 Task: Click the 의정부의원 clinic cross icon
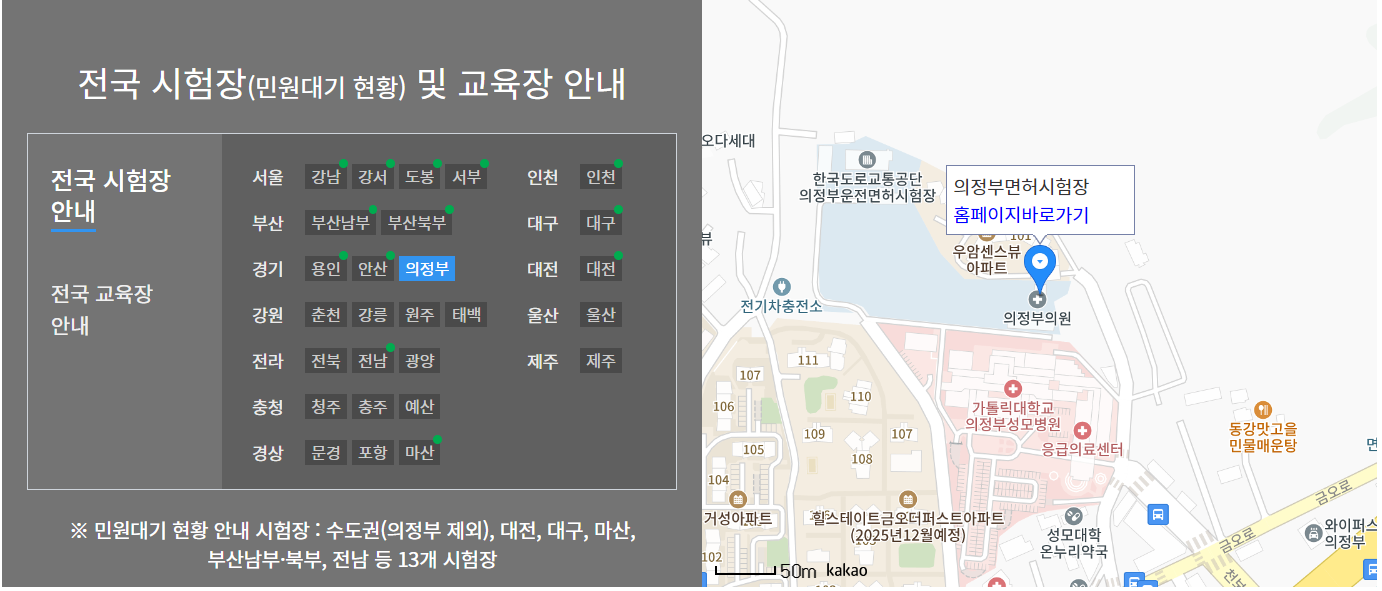(x=1038, y=300)
